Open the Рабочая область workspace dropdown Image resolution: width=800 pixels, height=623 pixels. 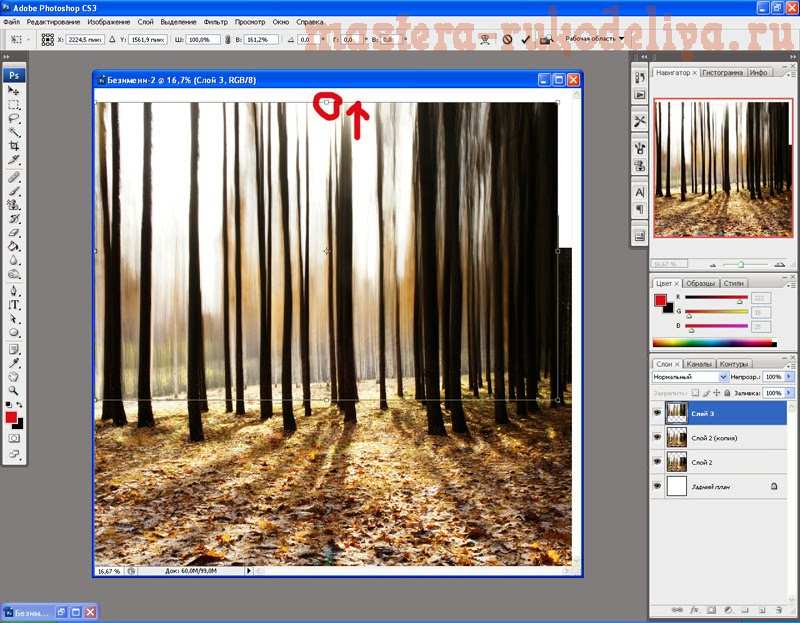[594, 39]
